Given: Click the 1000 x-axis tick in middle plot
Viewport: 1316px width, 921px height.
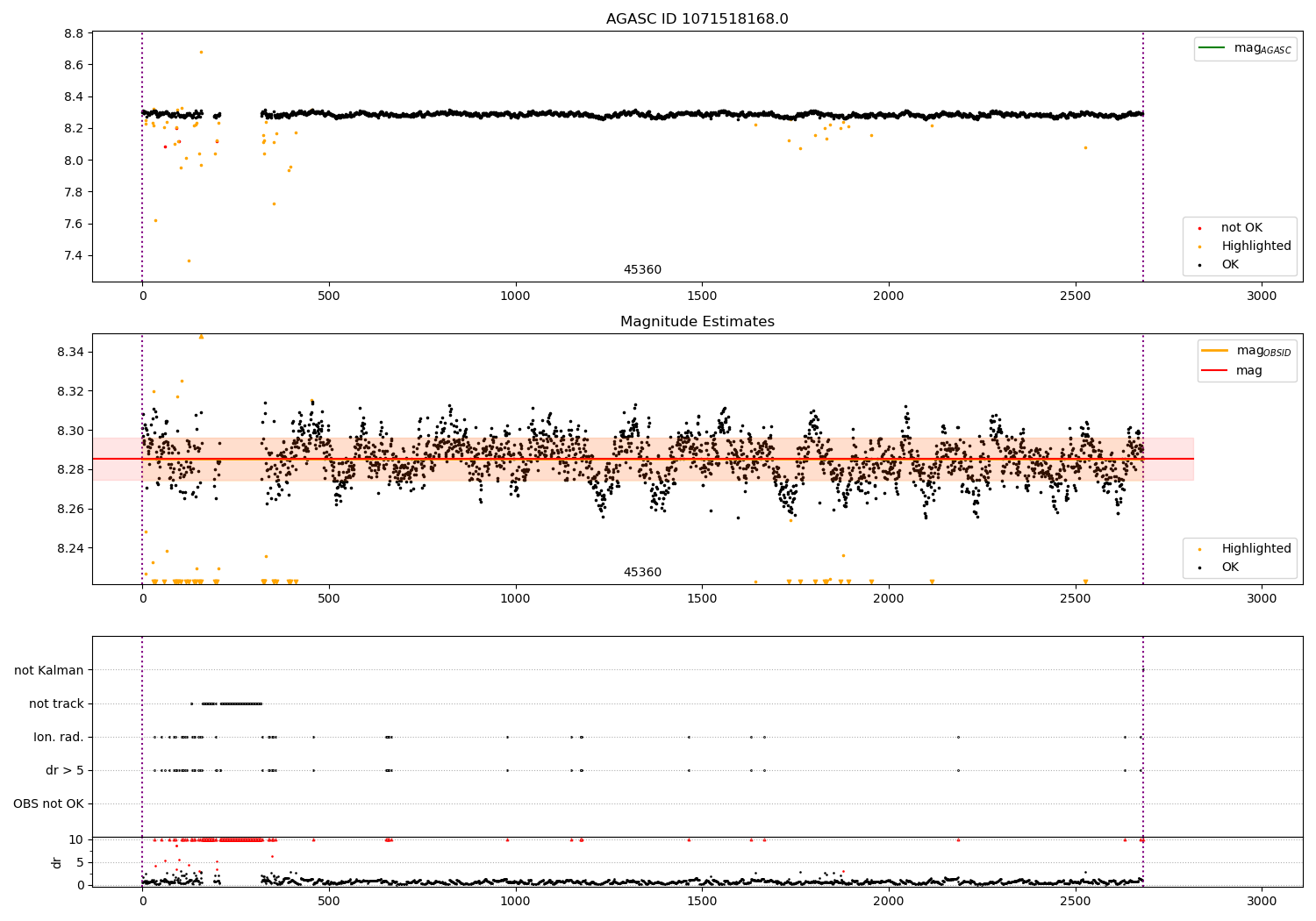Looking at the screenshot, I should click(515, 599).
